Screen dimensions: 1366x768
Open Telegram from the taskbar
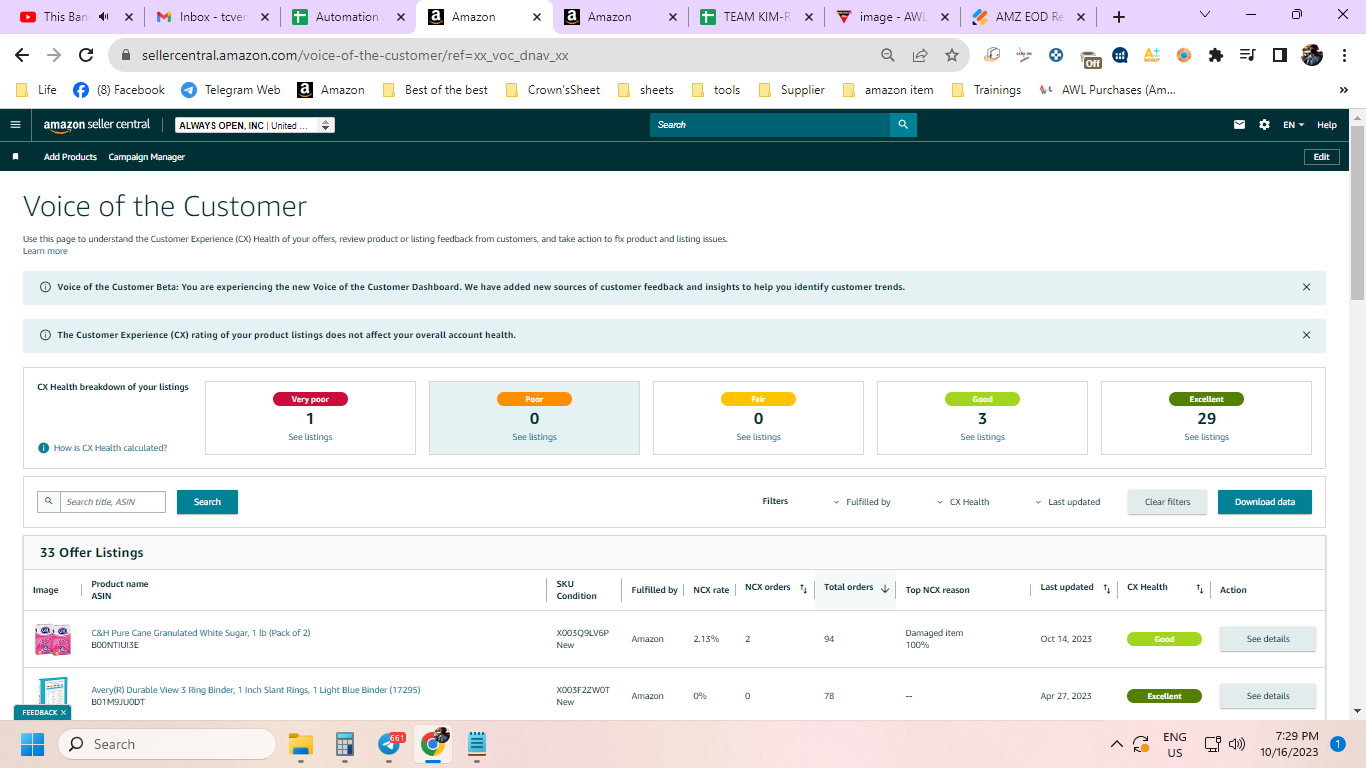(x=390, y=744)
